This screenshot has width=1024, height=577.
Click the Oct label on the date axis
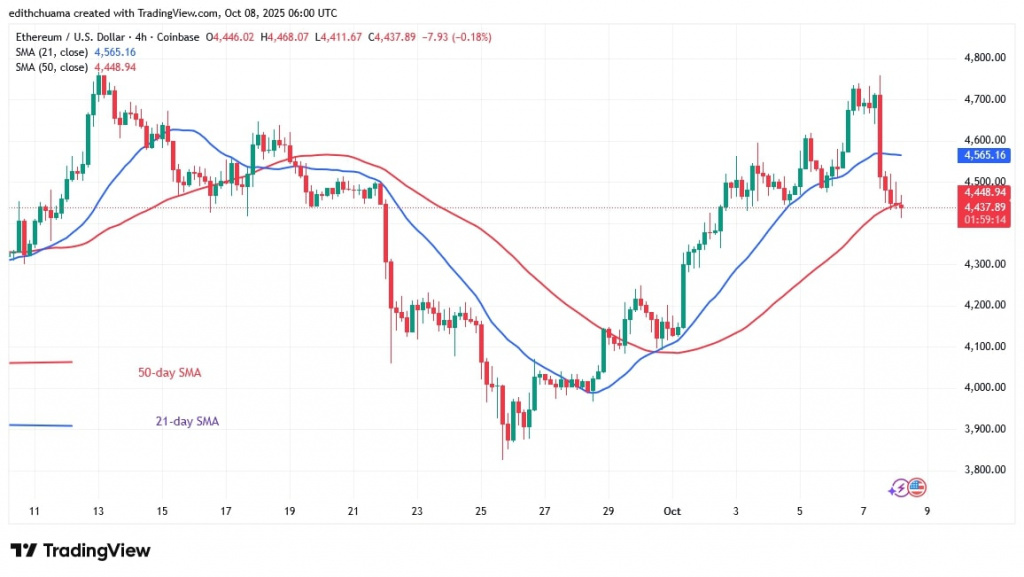(670, 511)
